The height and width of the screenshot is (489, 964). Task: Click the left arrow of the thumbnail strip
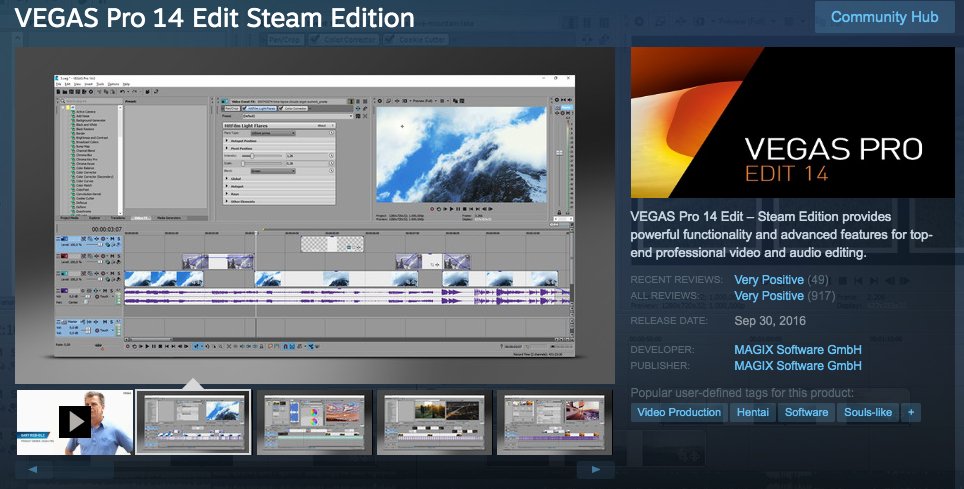click(x=32, y=469)
